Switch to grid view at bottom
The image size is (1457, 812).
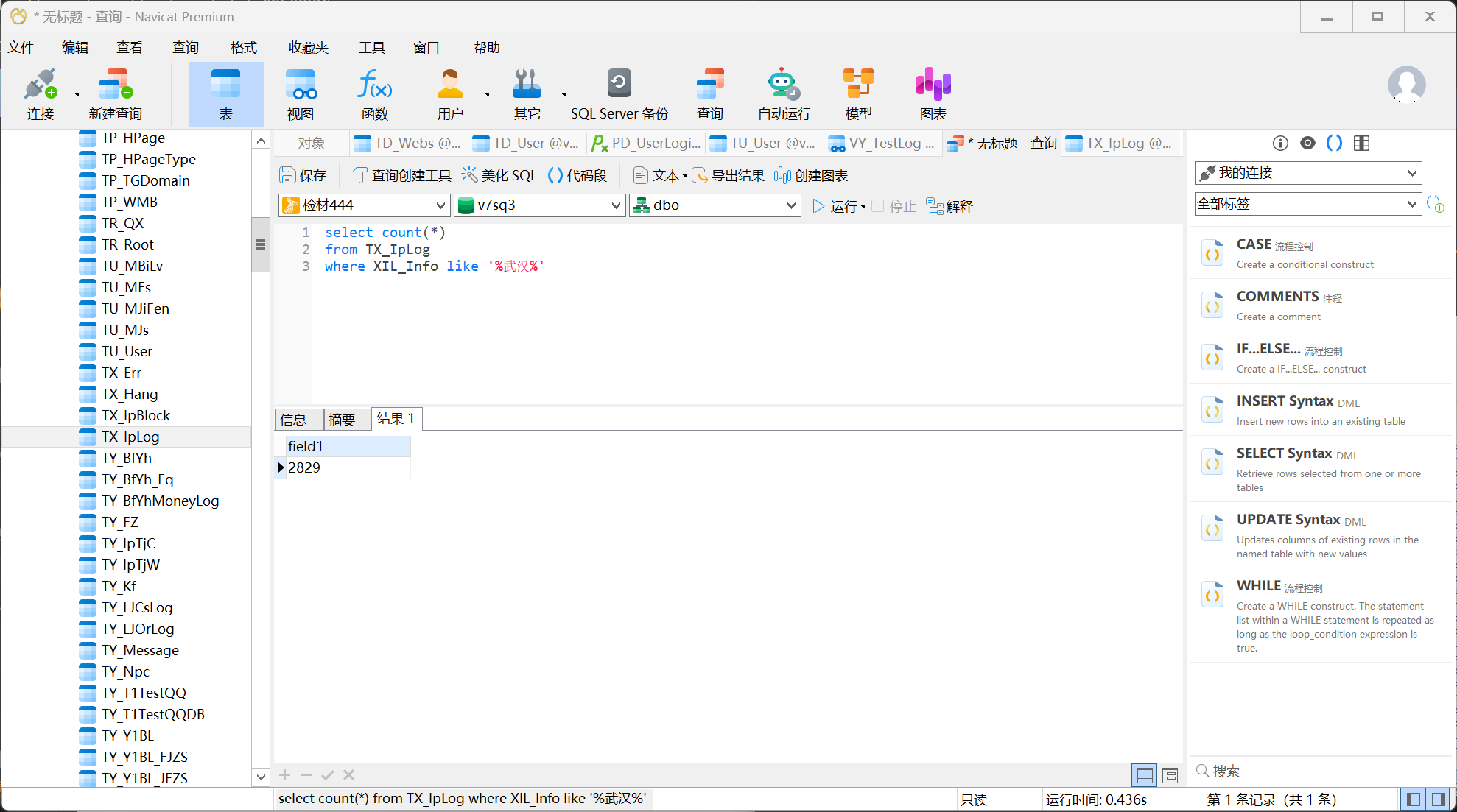[x=1145, y=774]
